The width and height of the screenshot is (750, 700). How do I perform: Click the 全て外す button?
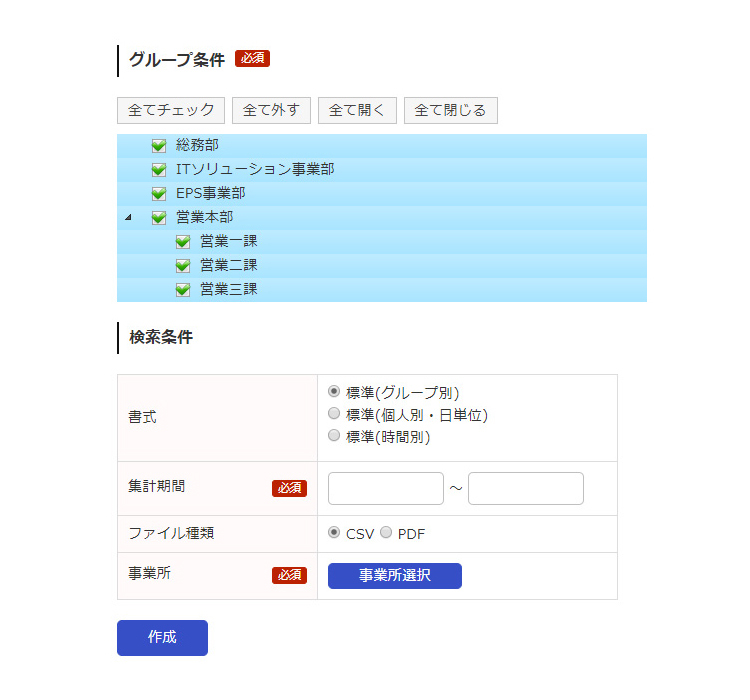point(271,111)
